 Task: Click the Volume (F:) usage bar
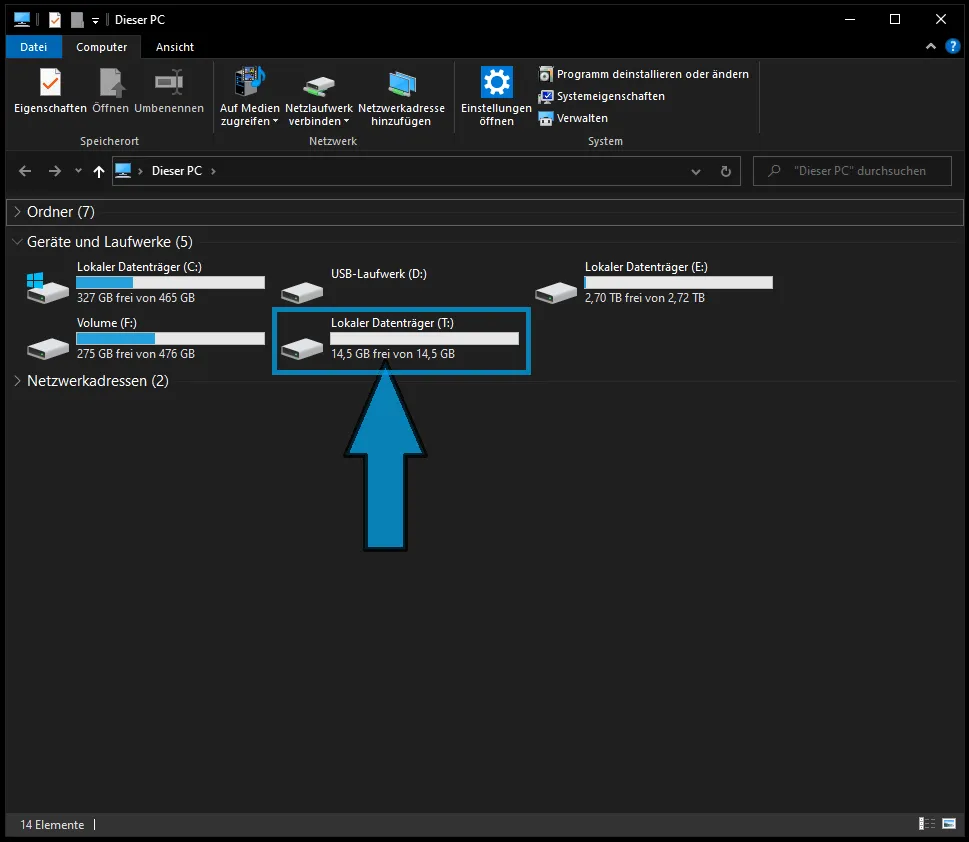pos(171,339)
